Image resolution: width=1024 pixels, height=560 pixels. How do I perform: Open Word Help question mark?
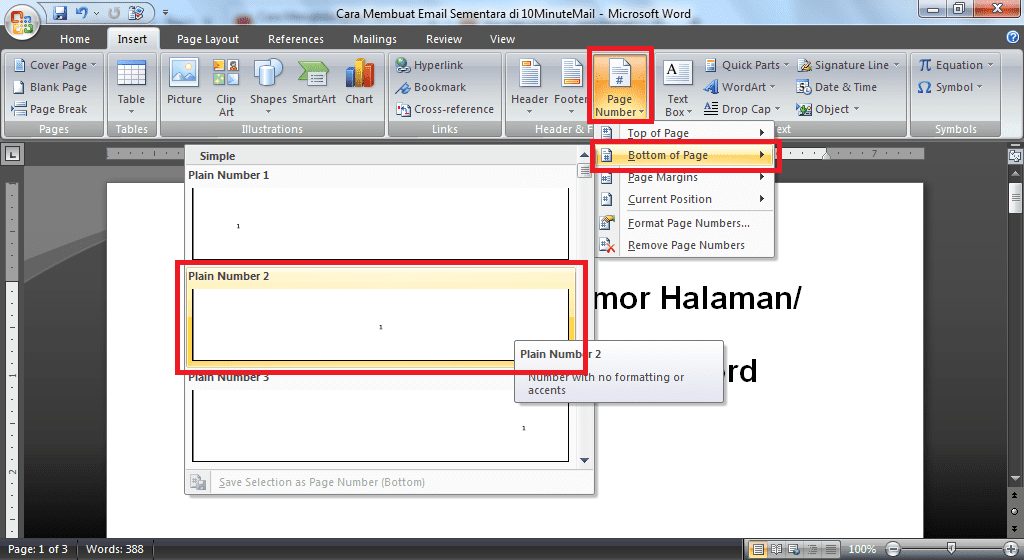pyautogui.click(x=1013, y=37)
